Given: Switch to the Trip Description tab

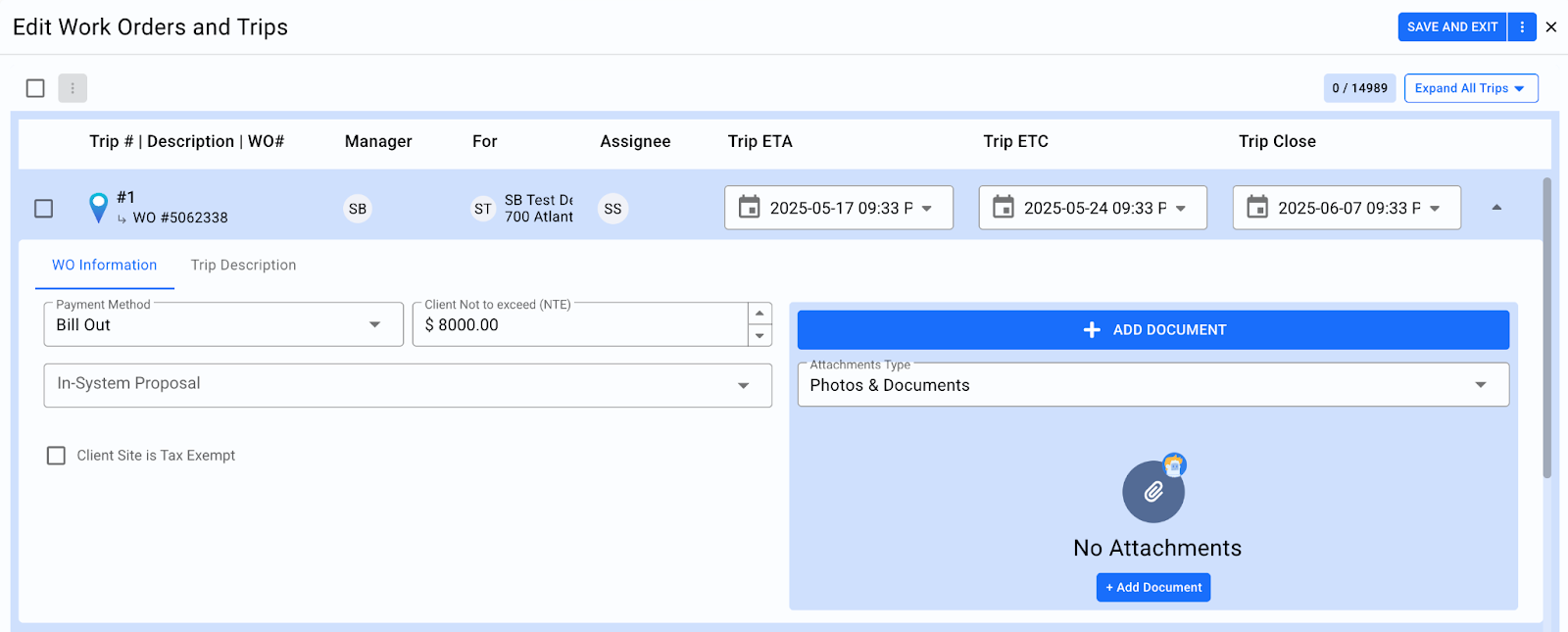Looking at the screenshot, I should tap(243, 266).
